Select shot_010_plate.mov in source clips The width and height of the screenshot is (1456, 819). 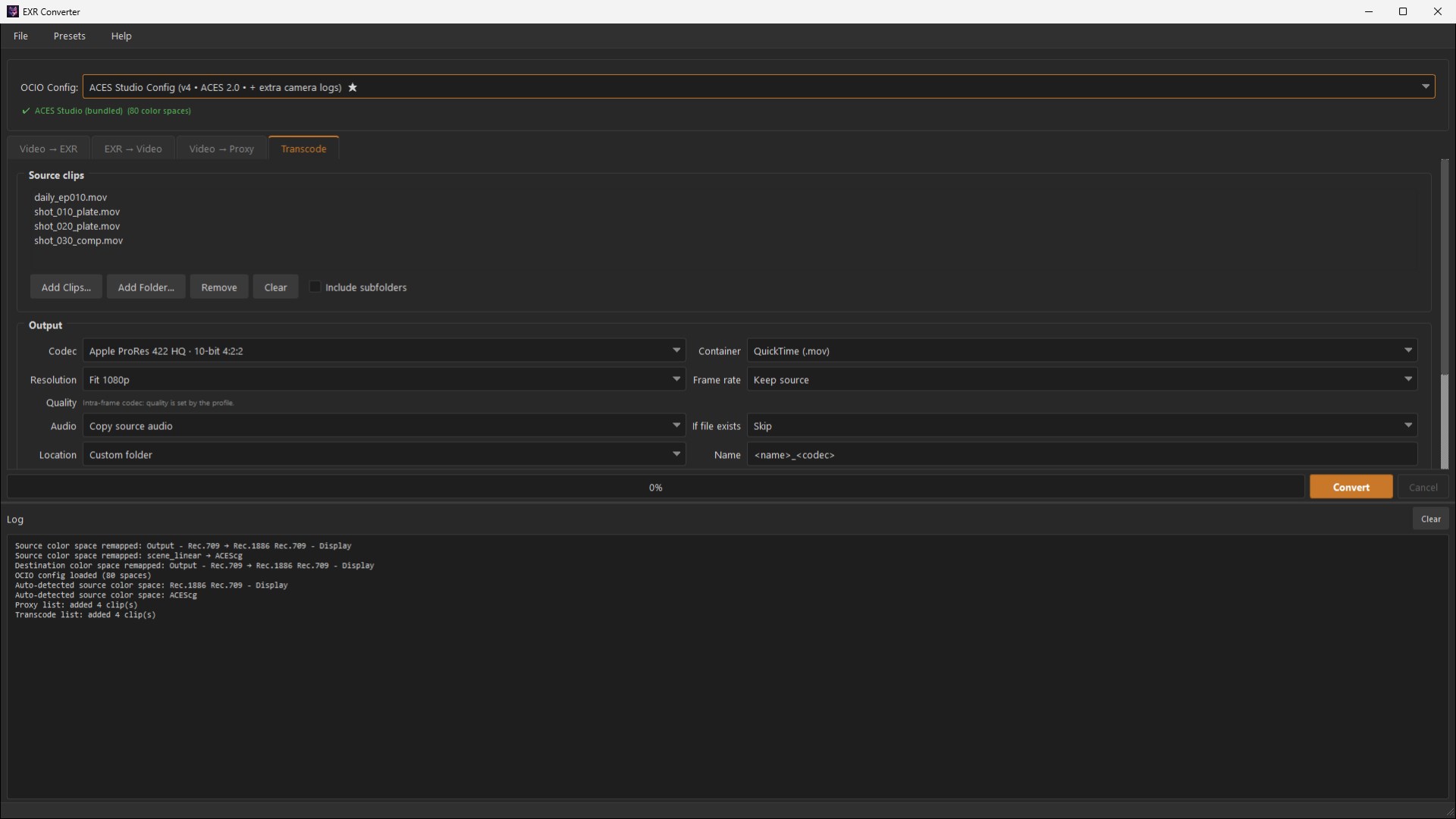[x=77, y=212]
